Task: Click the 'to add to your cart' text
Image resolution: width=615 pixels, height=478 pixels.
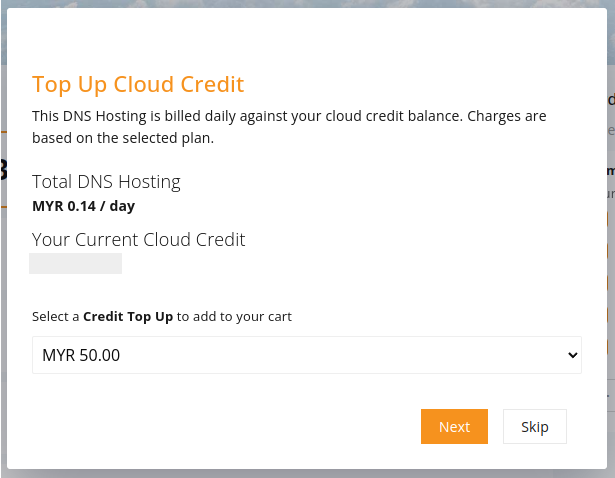Action: pyautogui.click(x=234, y=316)
